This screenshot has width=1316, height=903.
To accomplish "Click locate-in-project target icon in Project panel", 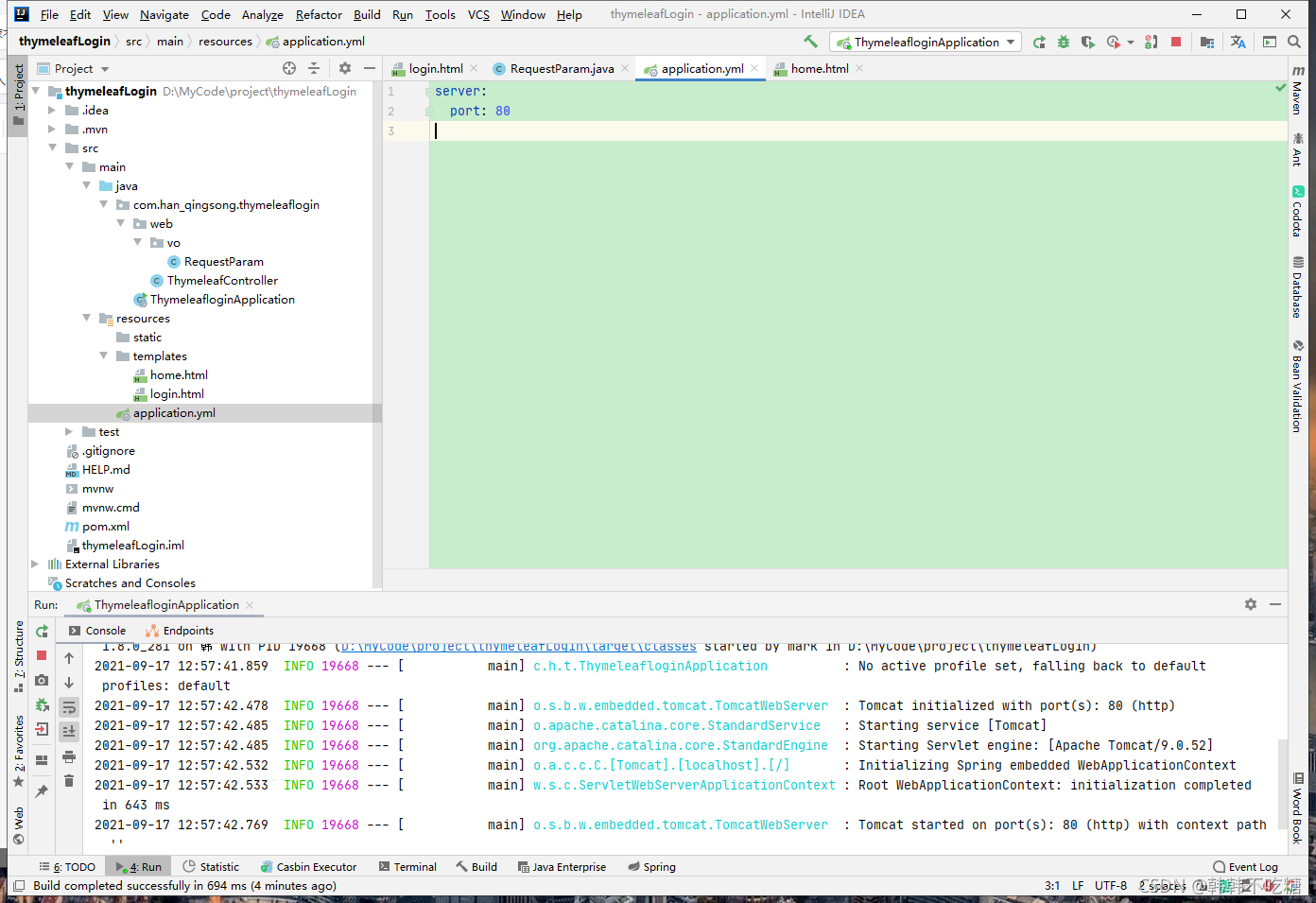I will click(289, 68).
